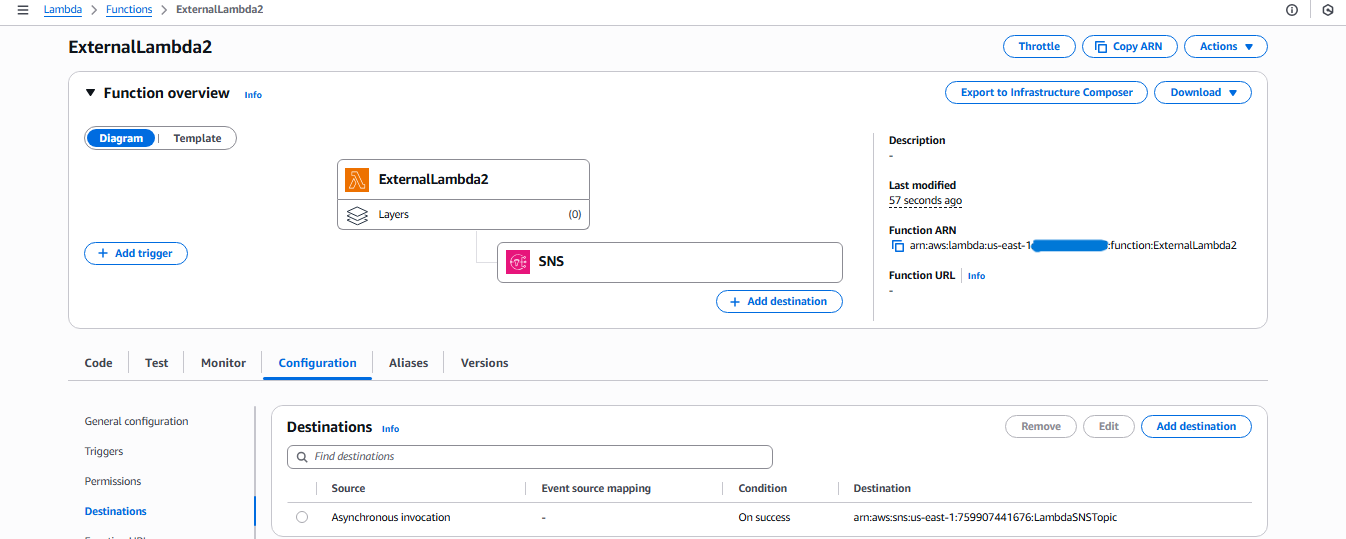Copy the Function ARN via copy icon
The image size is (1346, 539).
click(x=897, y=246)
